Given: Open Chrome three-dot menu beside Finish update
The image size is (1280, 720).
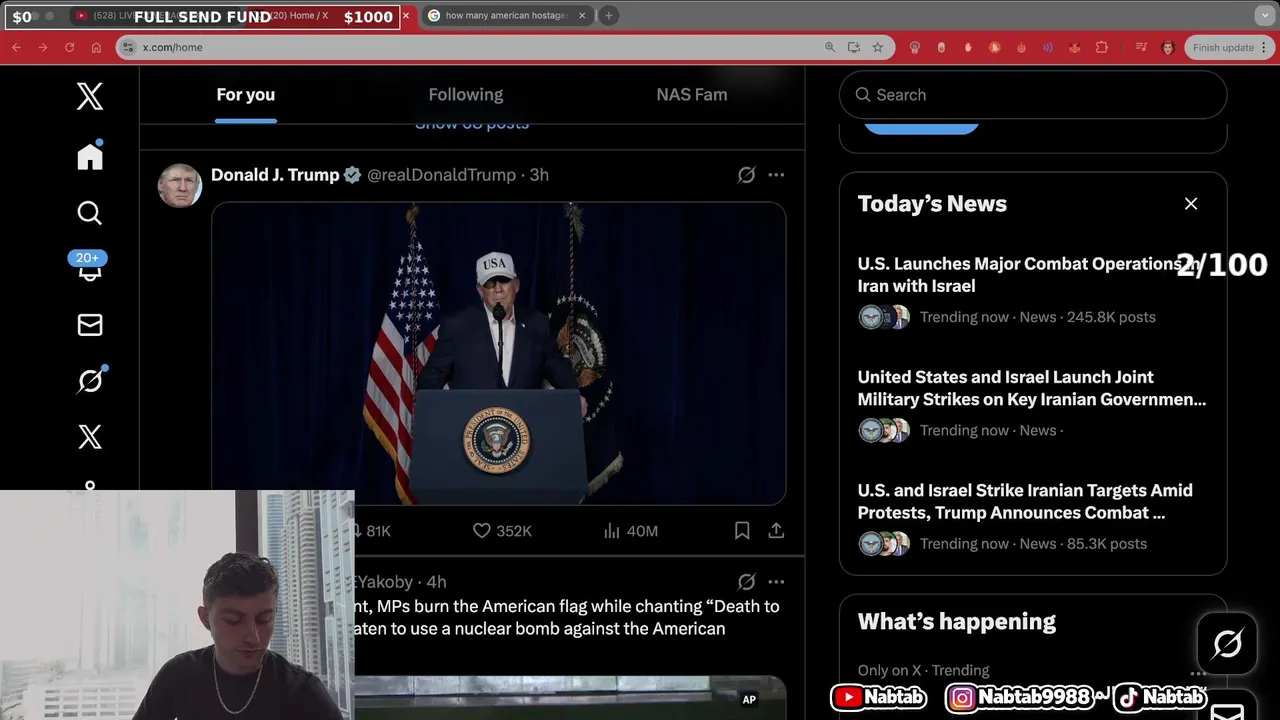Looking at the screenshot, I should [x=1266, y=47].
